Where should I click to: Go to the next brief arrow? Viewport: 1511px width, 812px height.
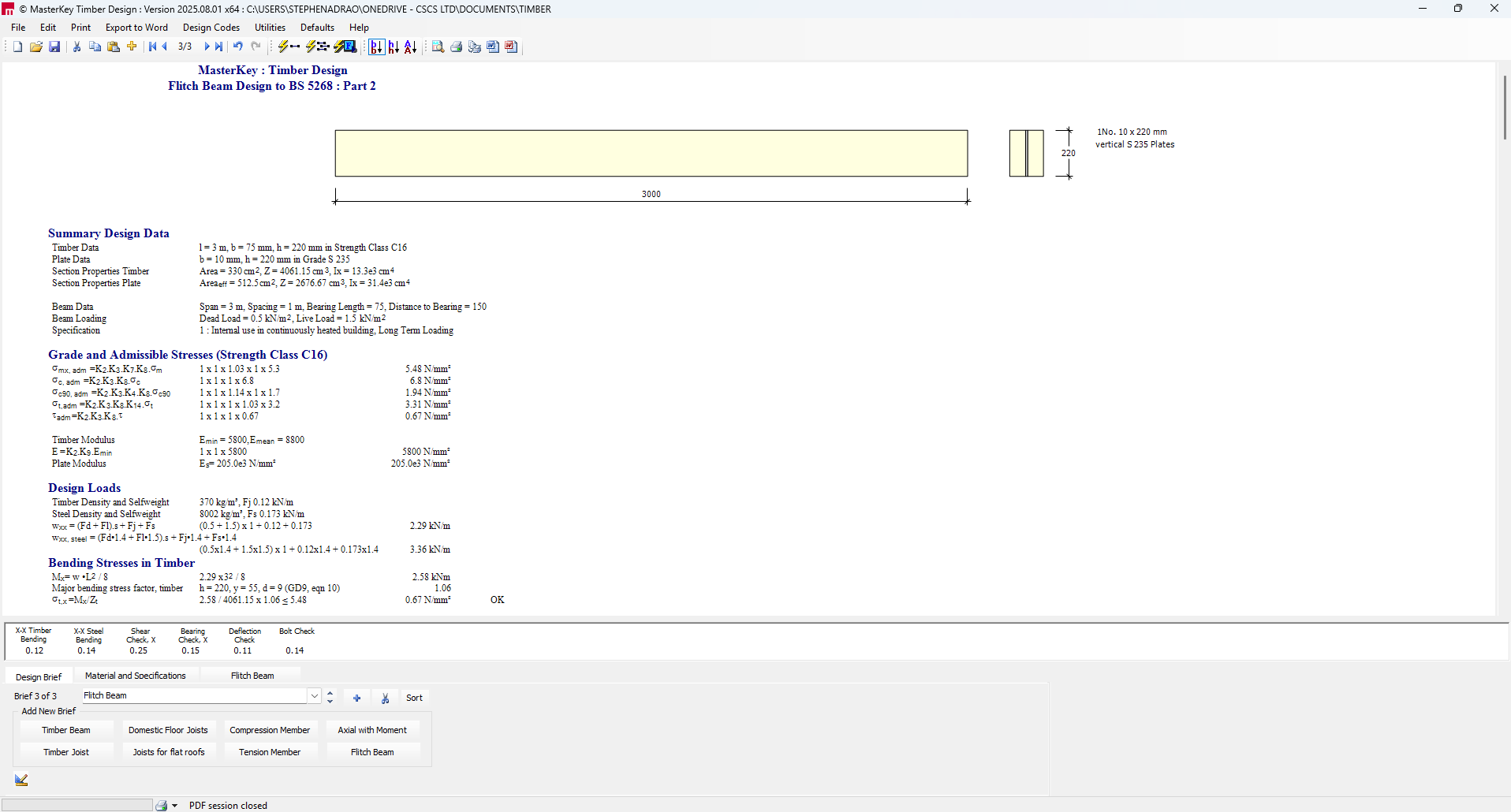click(207, 47)
